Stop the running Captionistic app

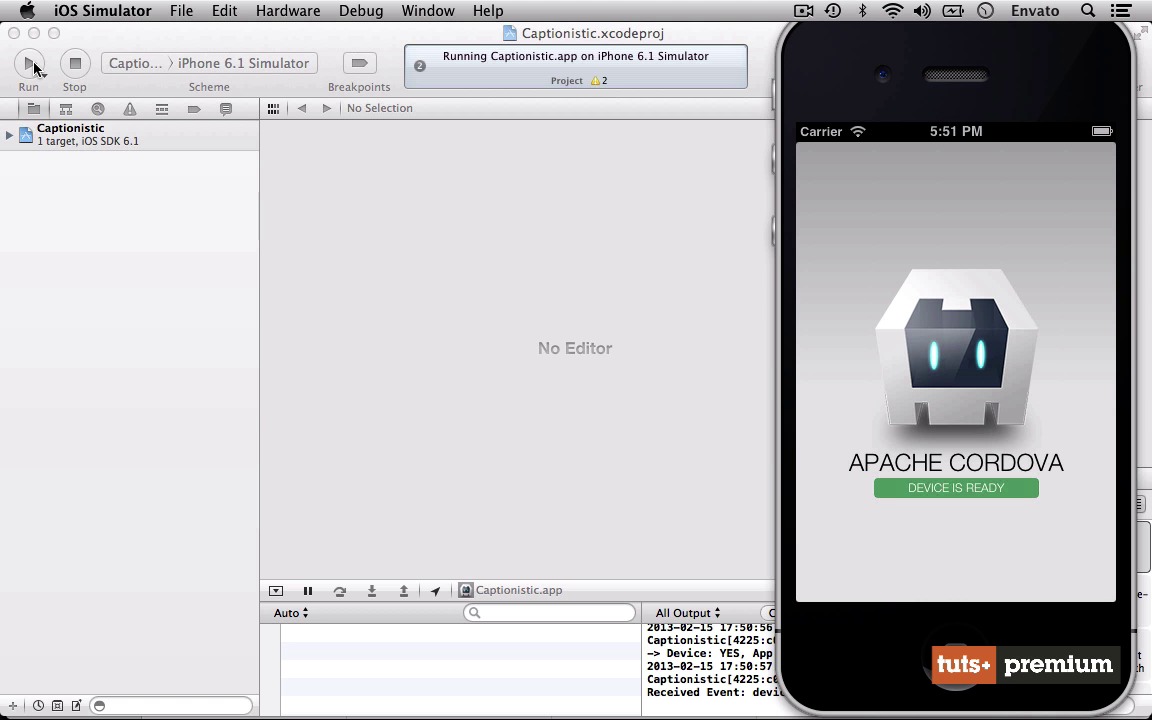tap(75, 64)
